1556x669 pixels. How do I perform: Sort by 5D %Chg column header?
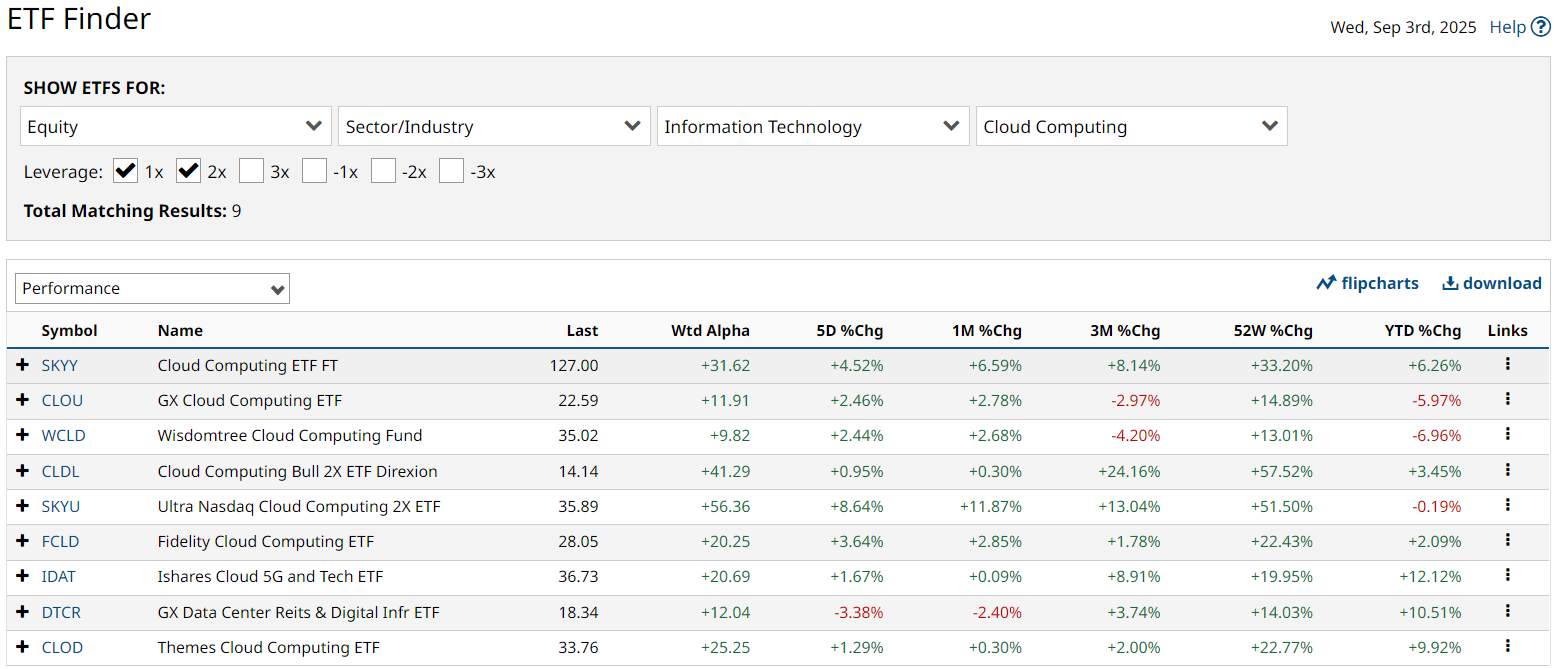(x=850, y=330)
